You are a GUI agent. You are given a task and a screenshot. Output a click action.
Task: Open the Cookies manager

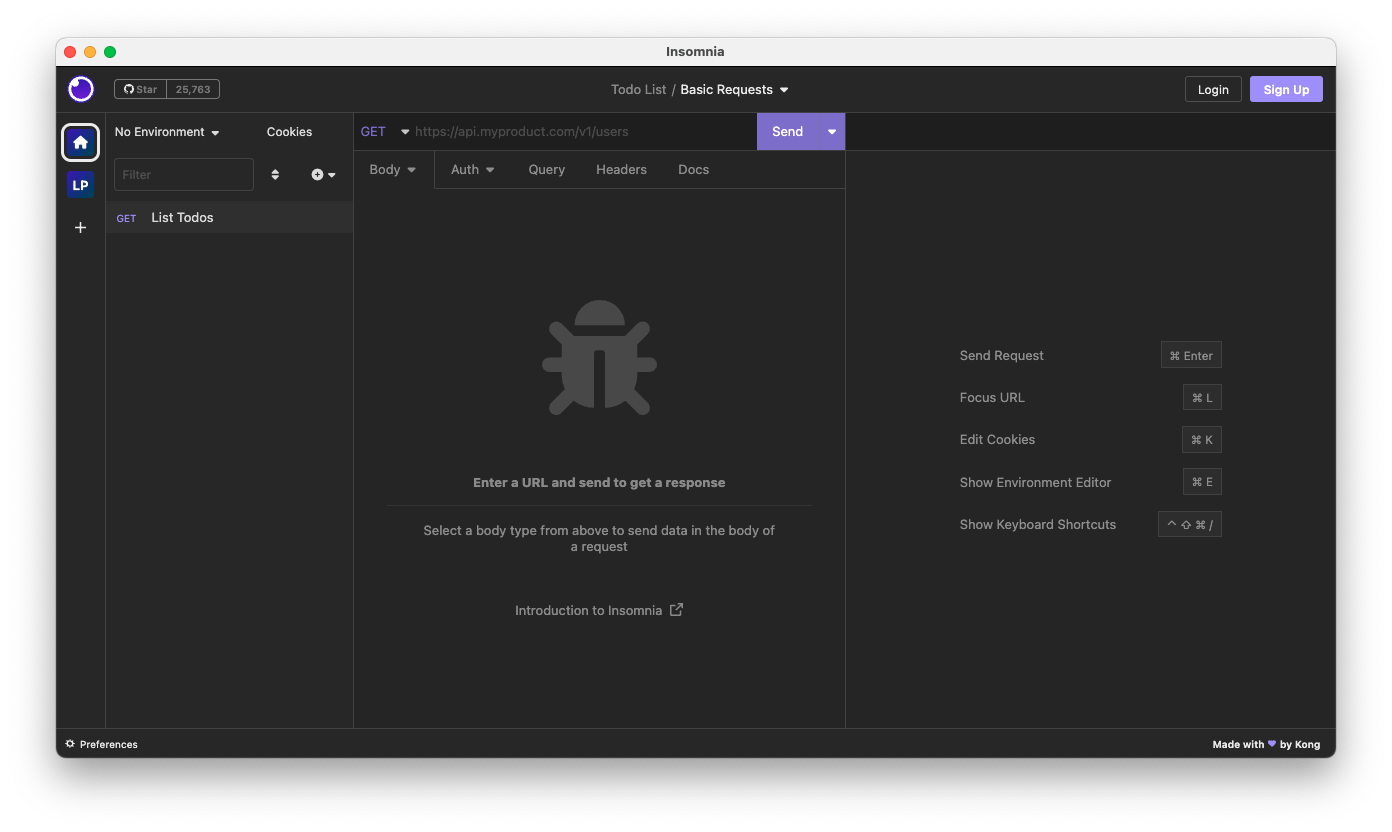[289, 131]
